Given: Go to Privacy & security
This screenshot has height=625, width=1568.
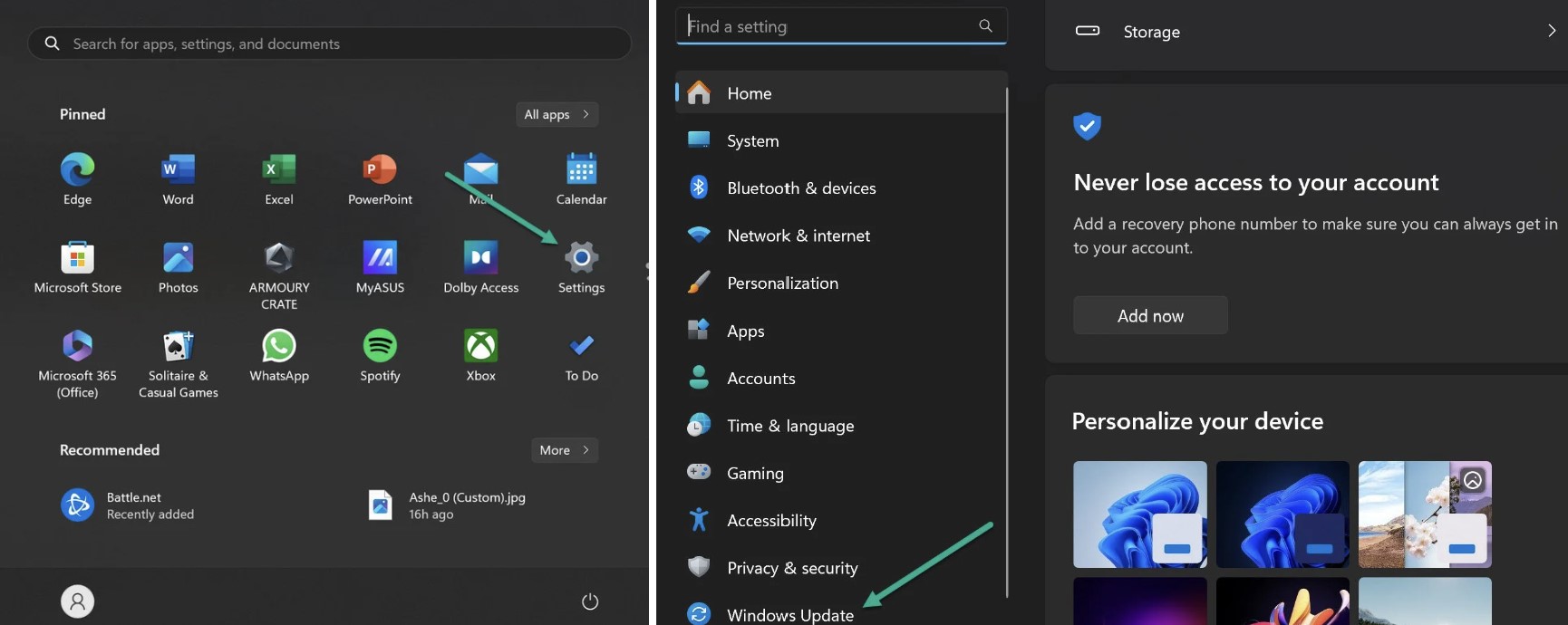Looking at the screenshot, I should tap(841, 568).
